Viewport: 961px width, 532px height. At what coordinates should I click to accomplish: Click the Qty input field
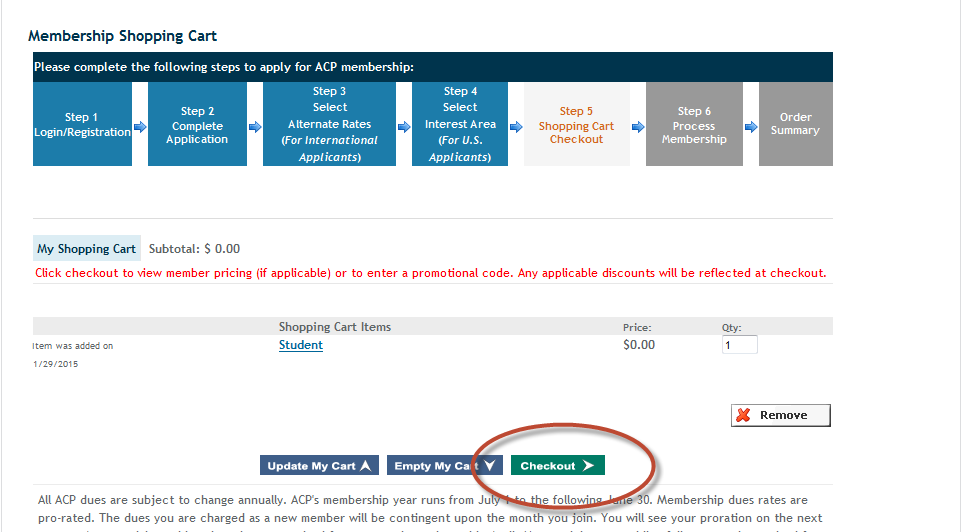[x=739, y=345]
